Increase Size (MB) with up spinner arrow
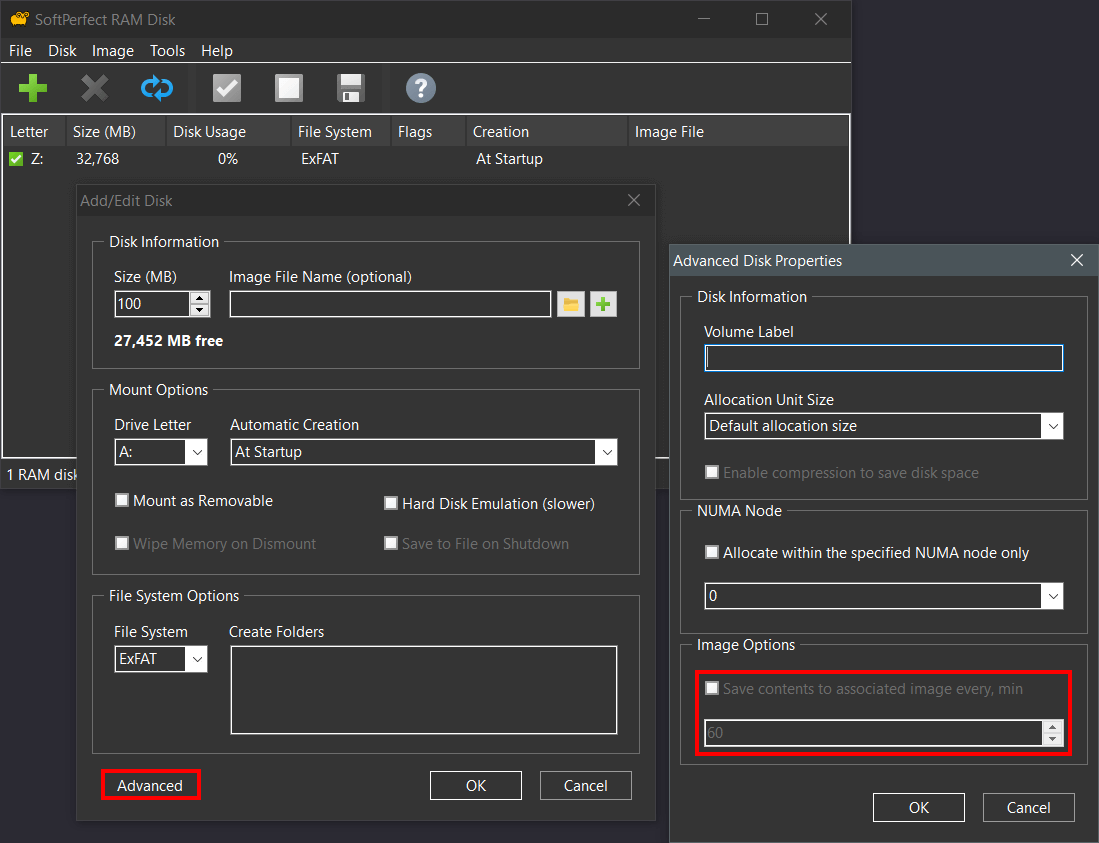The height and width of the screenshot is (843, 1099). coord(200,298)
